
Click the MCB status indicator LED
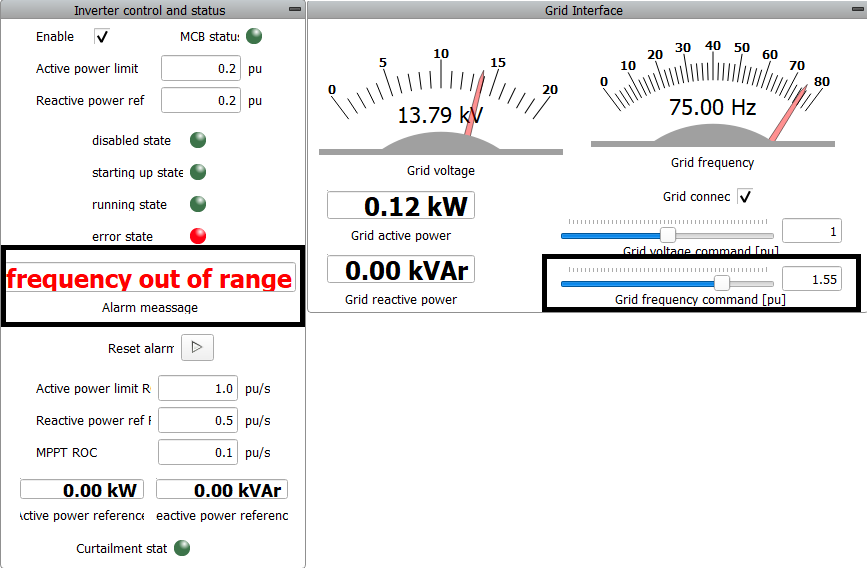pyautogui.click(x=254, y=37)
